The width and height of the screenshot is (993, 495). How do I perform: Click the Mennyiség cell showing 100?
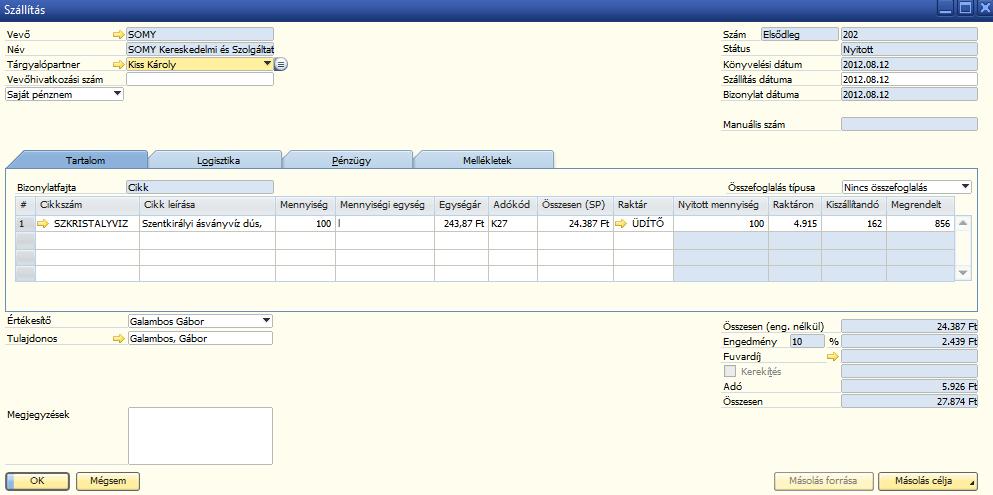pyautogui.click(x=305, y=223)
